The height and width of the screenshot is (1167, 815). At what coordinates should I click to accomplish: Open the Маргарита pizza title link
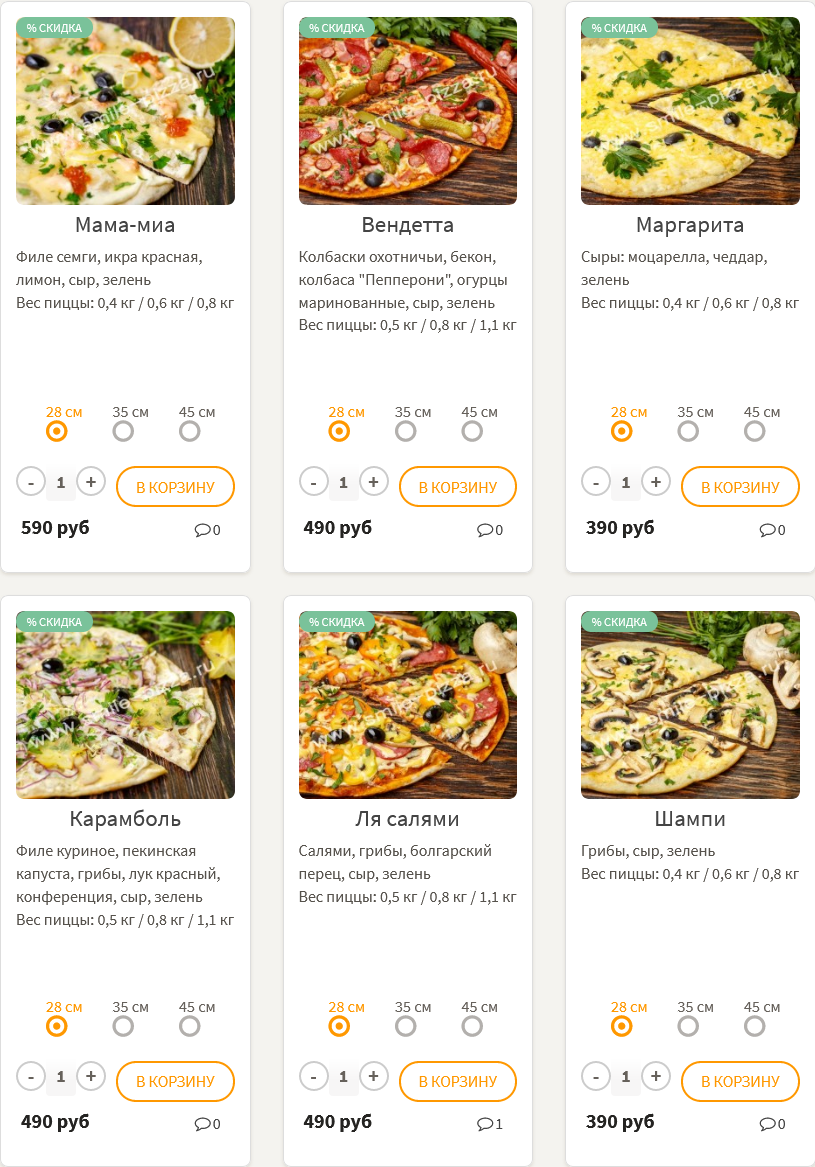pyautogui.click(x=690, y=225)
